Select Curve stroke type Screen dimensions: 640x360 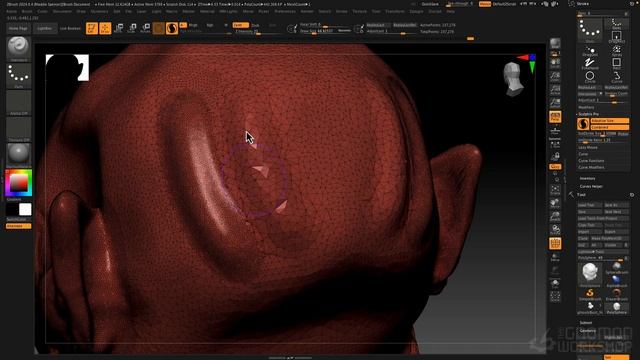click(616, 77)
